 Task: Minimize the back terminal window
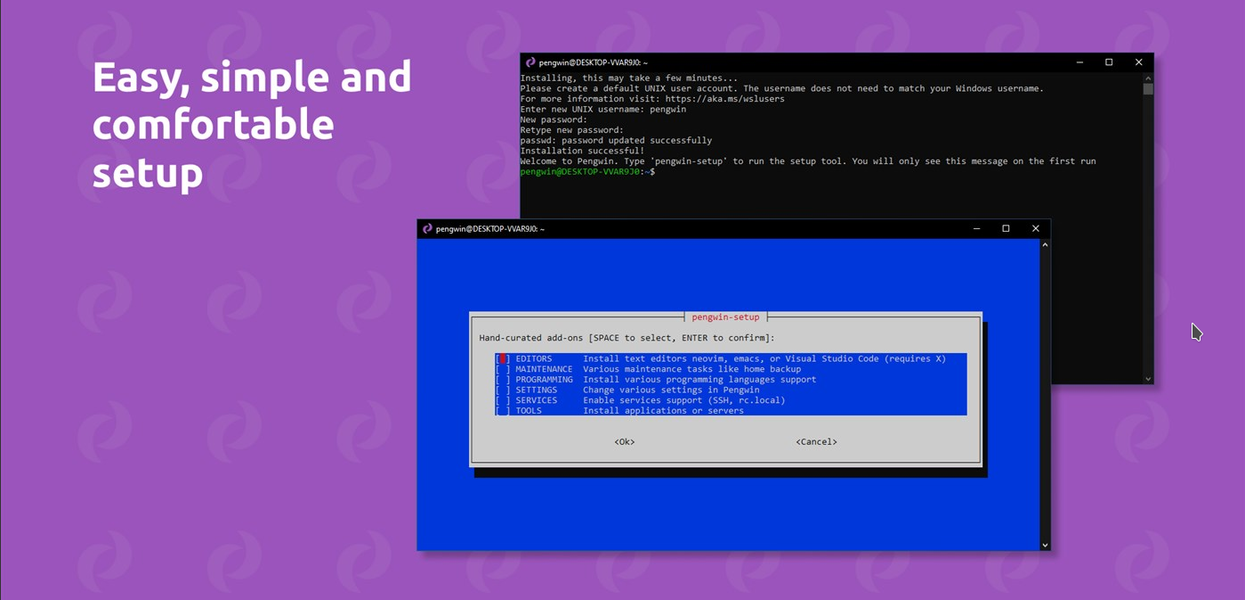pyautogui.click(x=1079, y=62)
